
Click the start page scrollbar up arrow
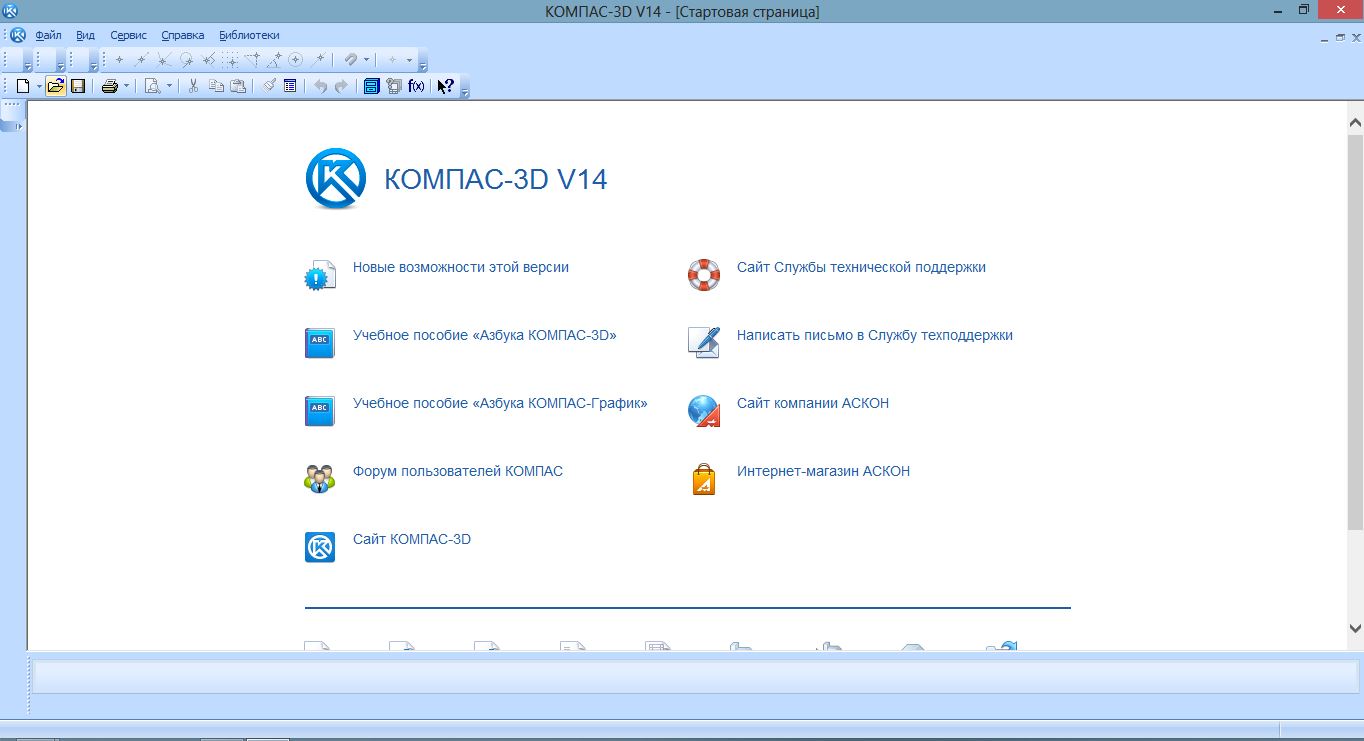1355,123
